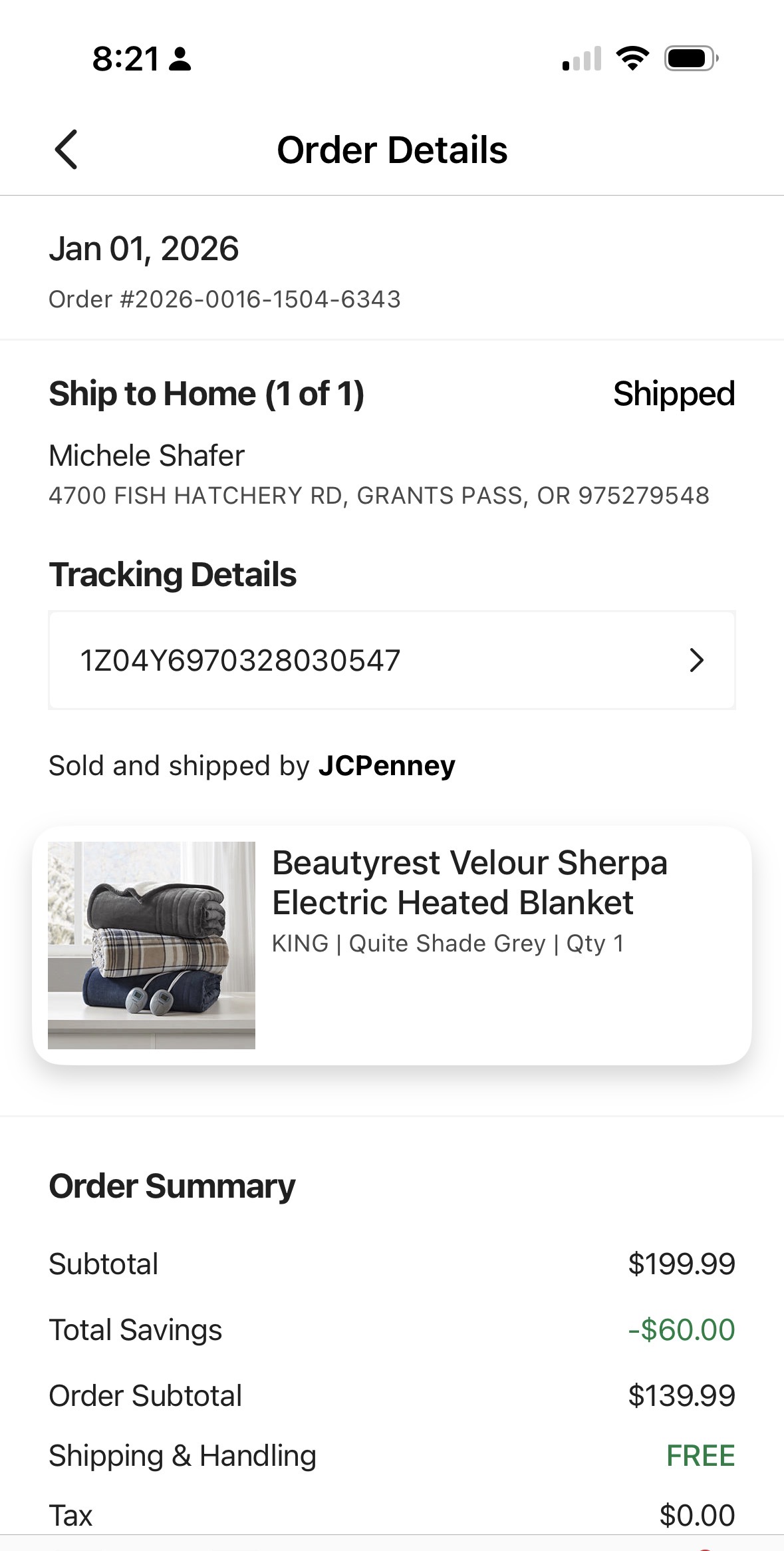The image size is (784, 1551).
Task: Tap the person icon beside the time
Action: (180, 59)
